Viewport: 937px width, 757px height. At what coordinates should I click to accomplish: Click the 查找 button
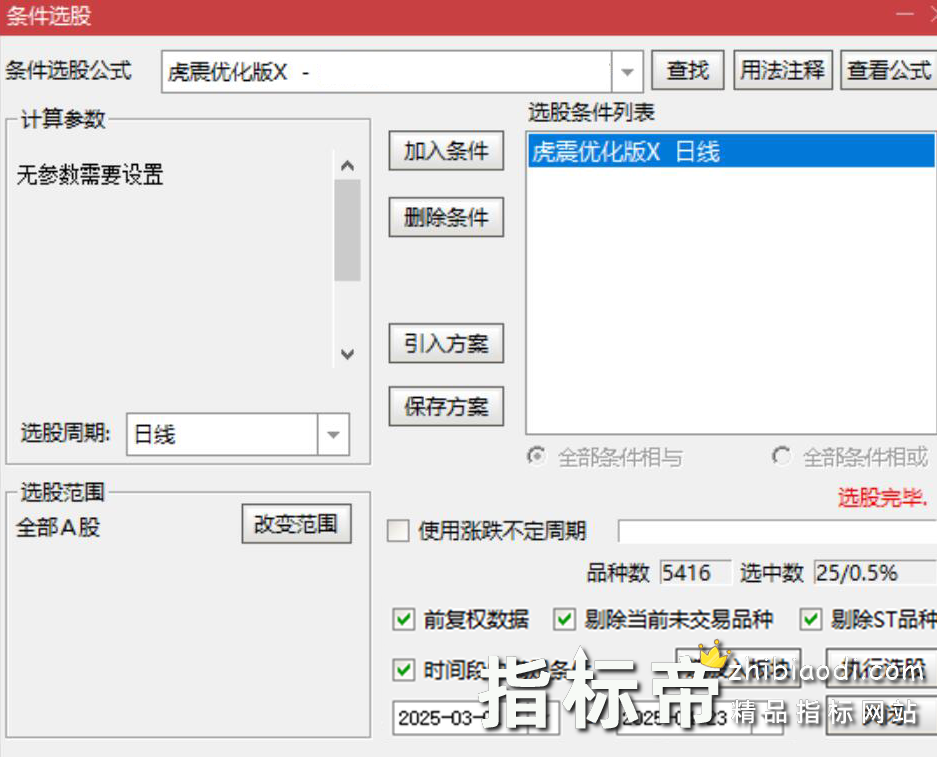(x=688, y=71)
